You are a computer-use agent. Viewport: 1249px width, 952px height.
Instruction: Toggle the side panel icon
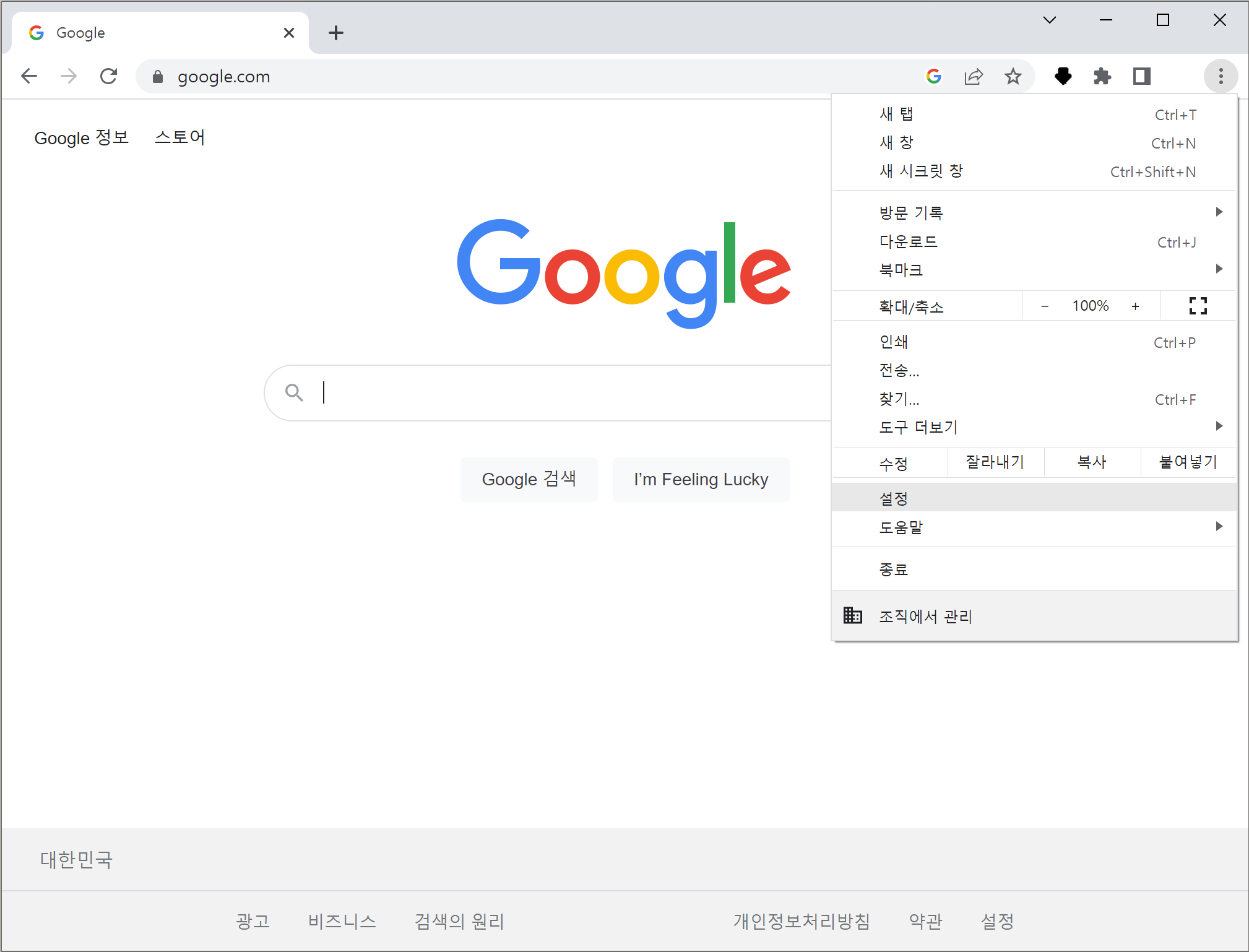click(x=1142, y=76)
